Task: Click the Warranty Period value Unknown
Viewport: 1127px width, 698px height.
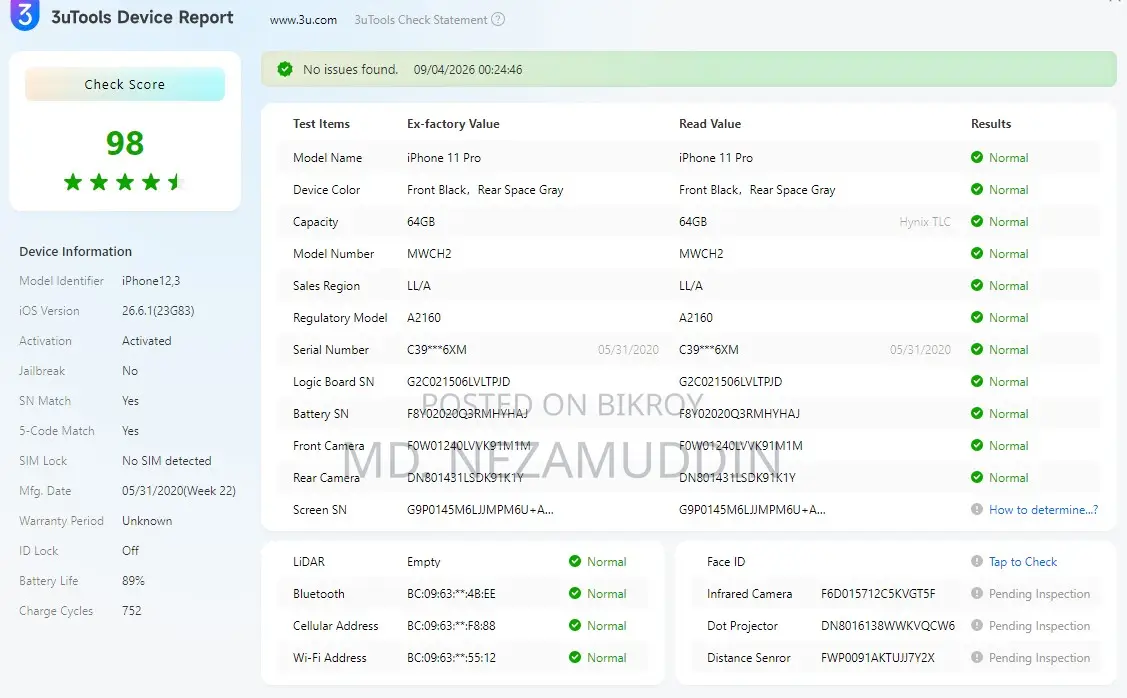Action: pos(147,520)
